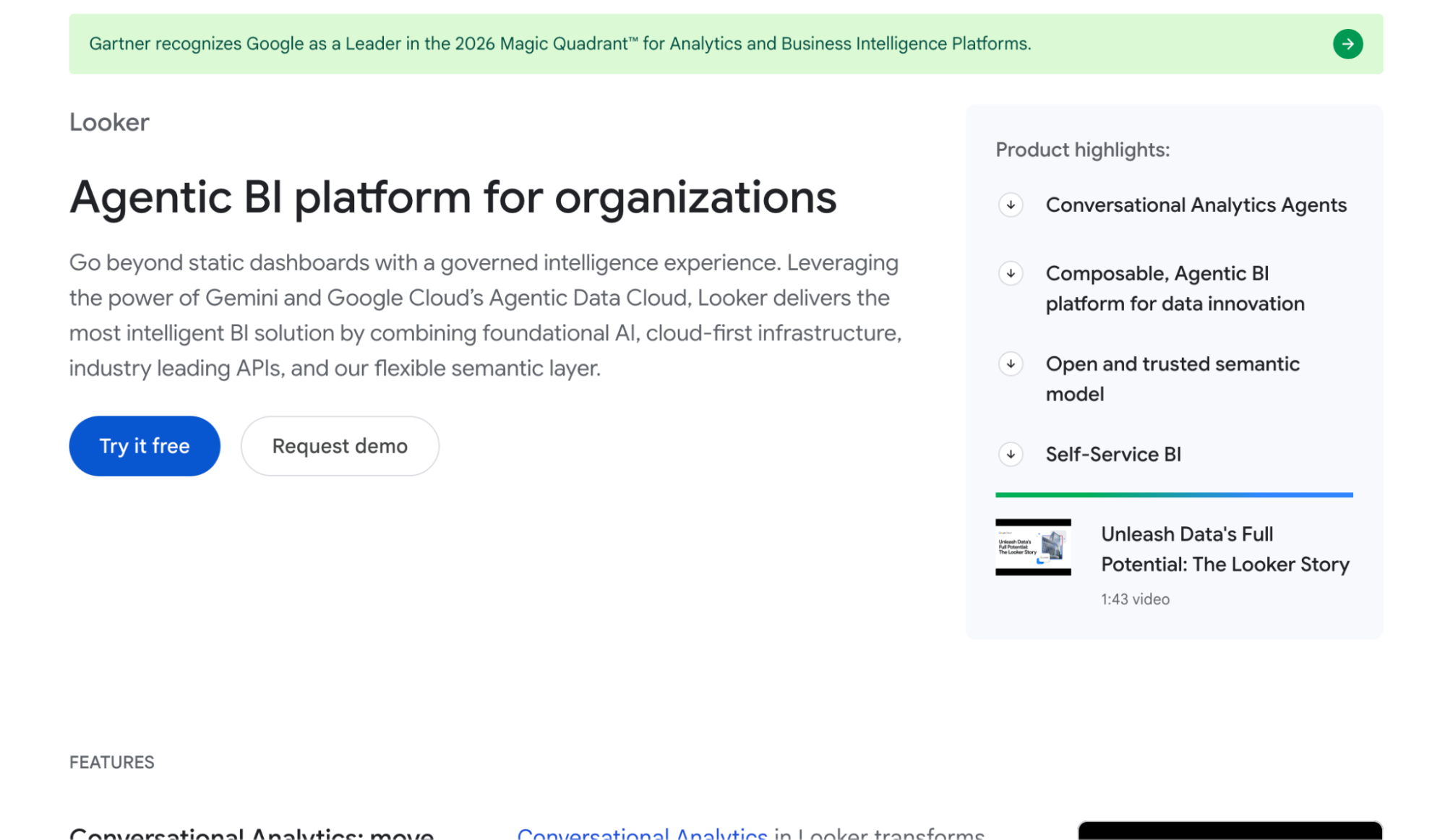Click the Try it free button
The image size is (1445, 840).
coord(145,446)
